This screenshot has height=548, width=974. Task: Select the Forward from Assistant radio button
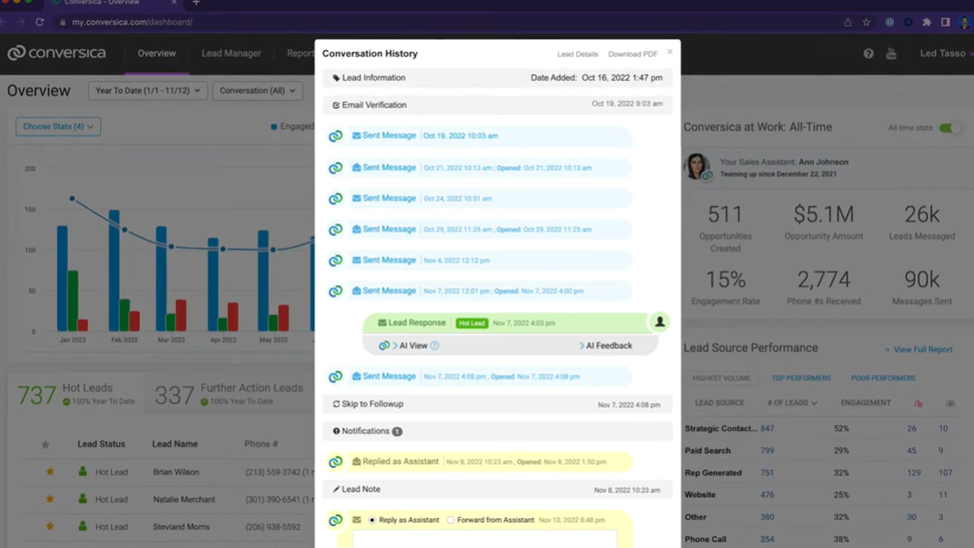tap(451, 520)
